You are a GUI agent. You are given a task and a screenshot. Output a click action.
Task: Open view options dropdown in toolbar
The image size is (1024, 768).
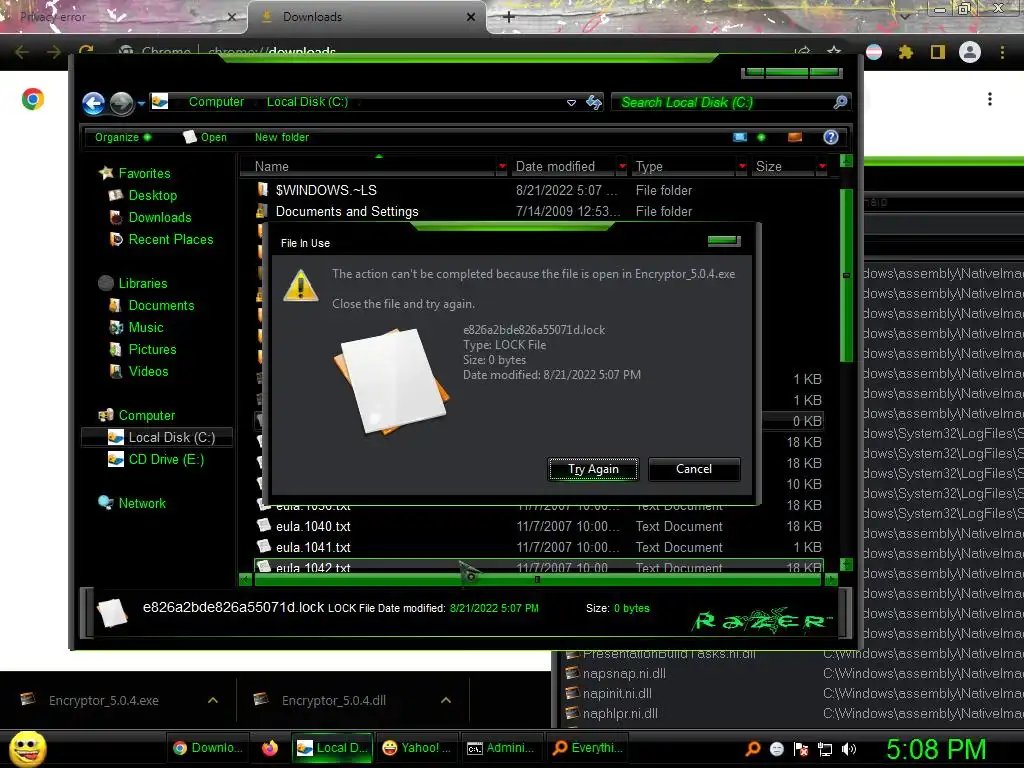(761, 137)
